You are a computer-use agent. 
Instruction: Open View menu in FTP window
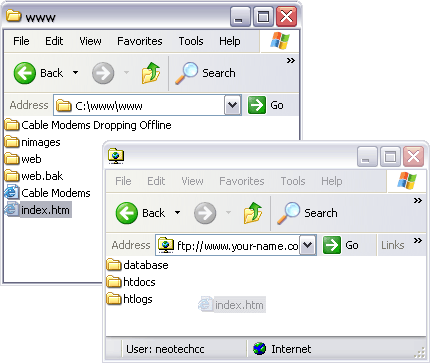(192, 181)
